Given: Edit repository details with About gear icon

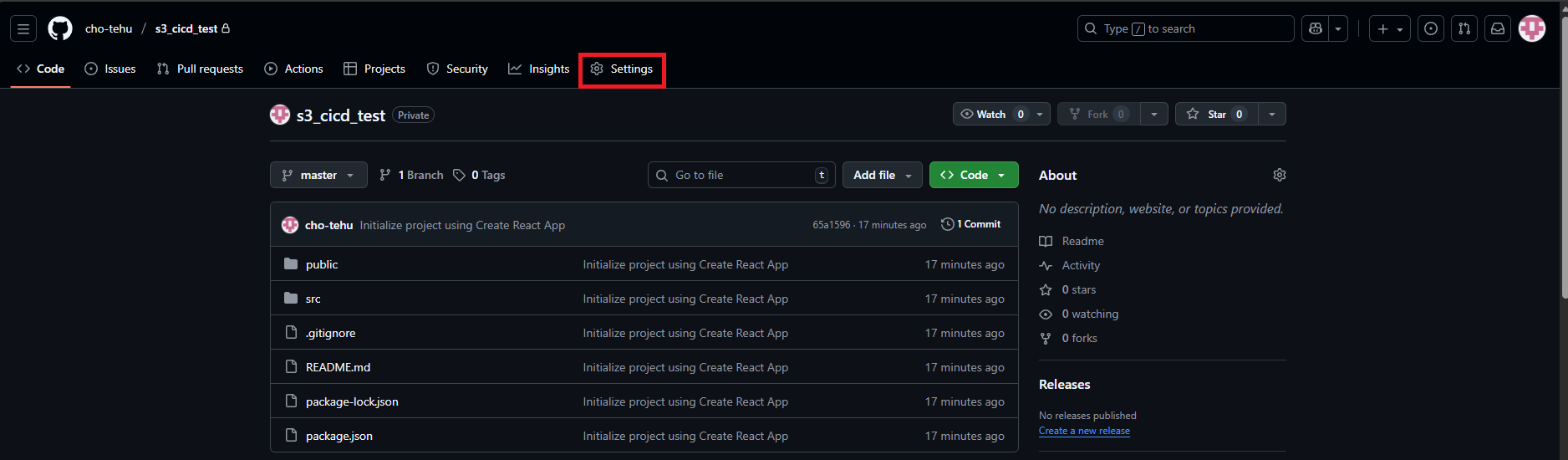Looking at the screenshot, I should point(1279,175).
